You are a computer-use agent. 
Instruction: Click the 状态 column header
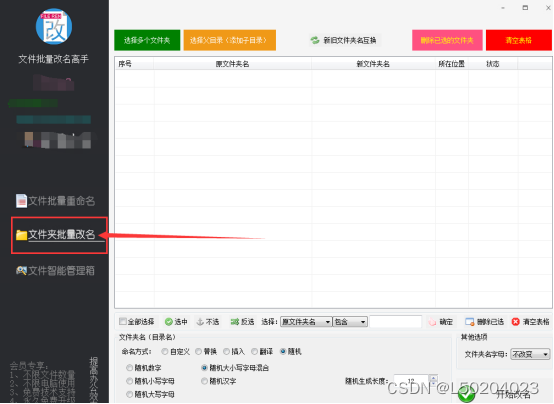493,64
